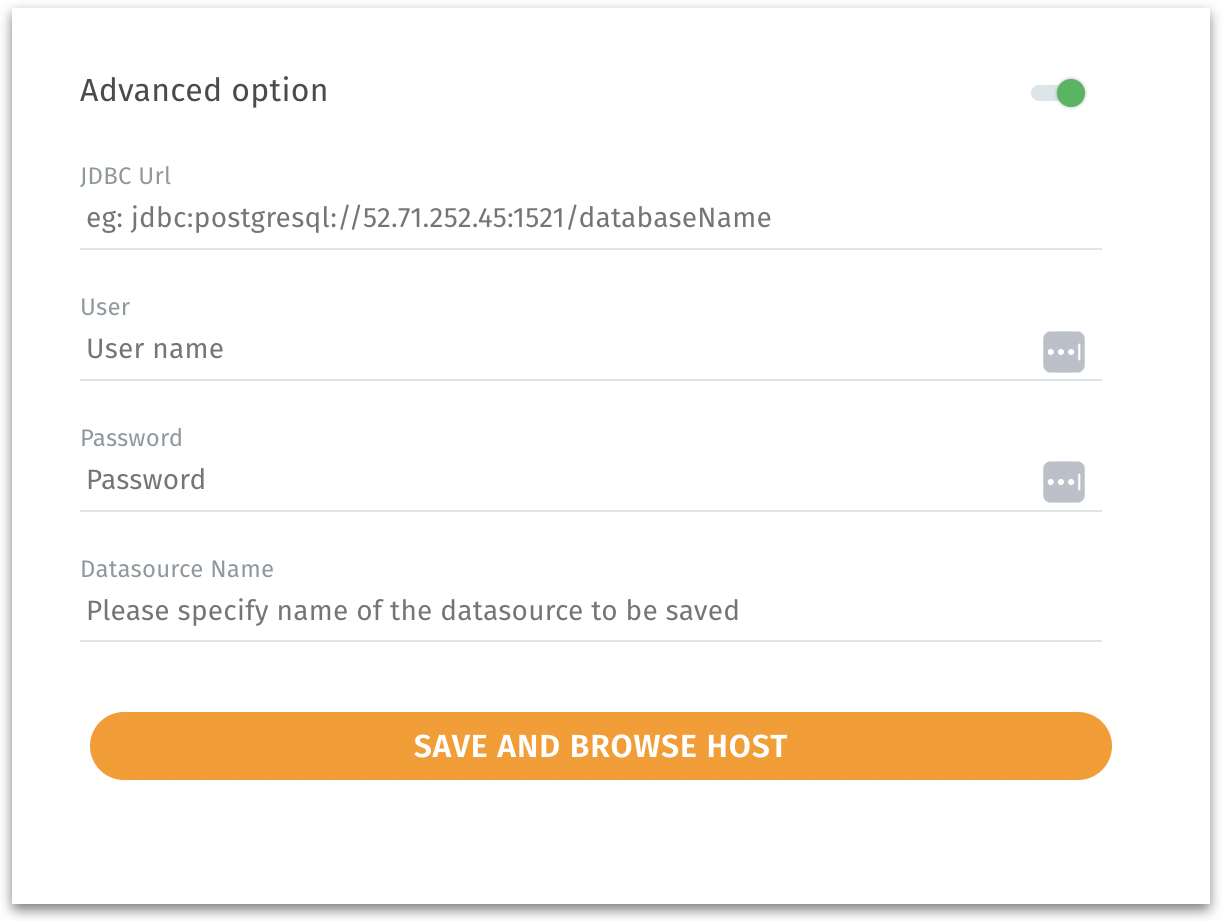Open autofill icon in Password field
Screen dimensions: 1222x921
coord(1063,482)
